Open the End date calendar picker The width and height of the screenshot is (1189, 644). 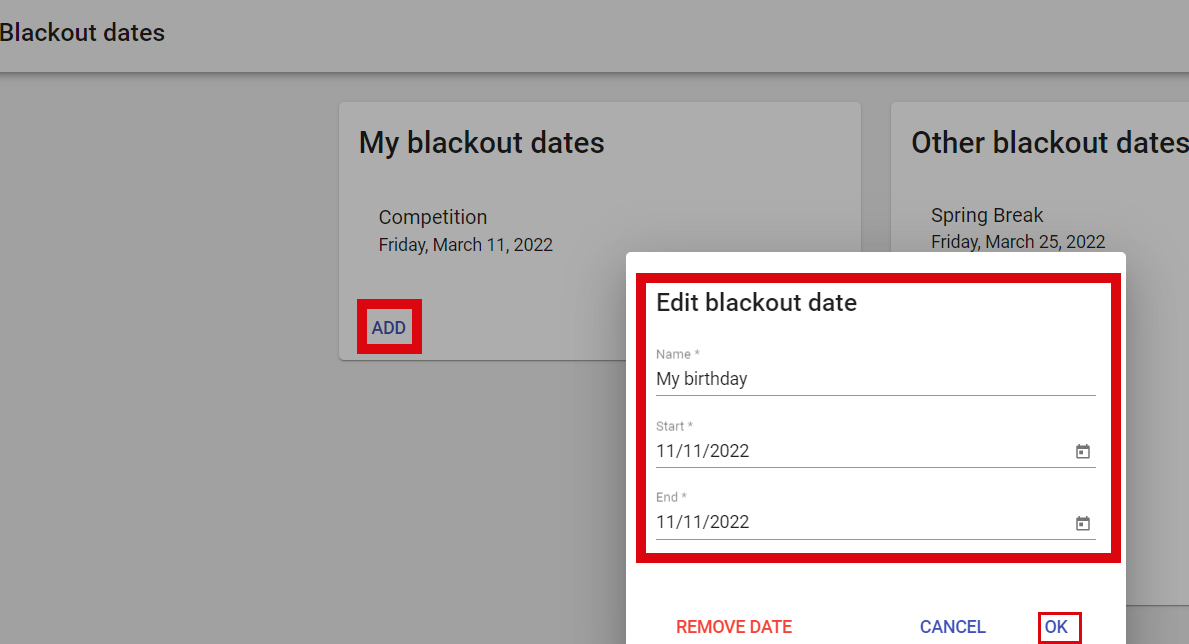click(1082, 523)
